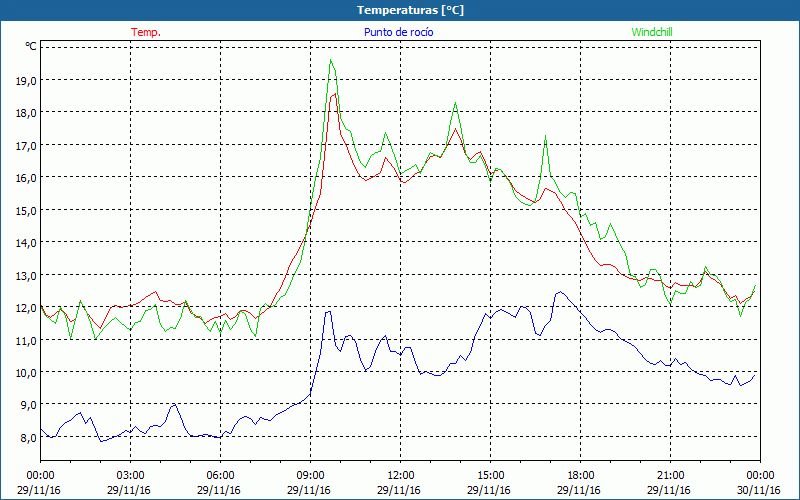The height and width of the screenshot is (500, 800).
Task: Select the blue Punto de rocío legend label
Action: pos(398,32)
